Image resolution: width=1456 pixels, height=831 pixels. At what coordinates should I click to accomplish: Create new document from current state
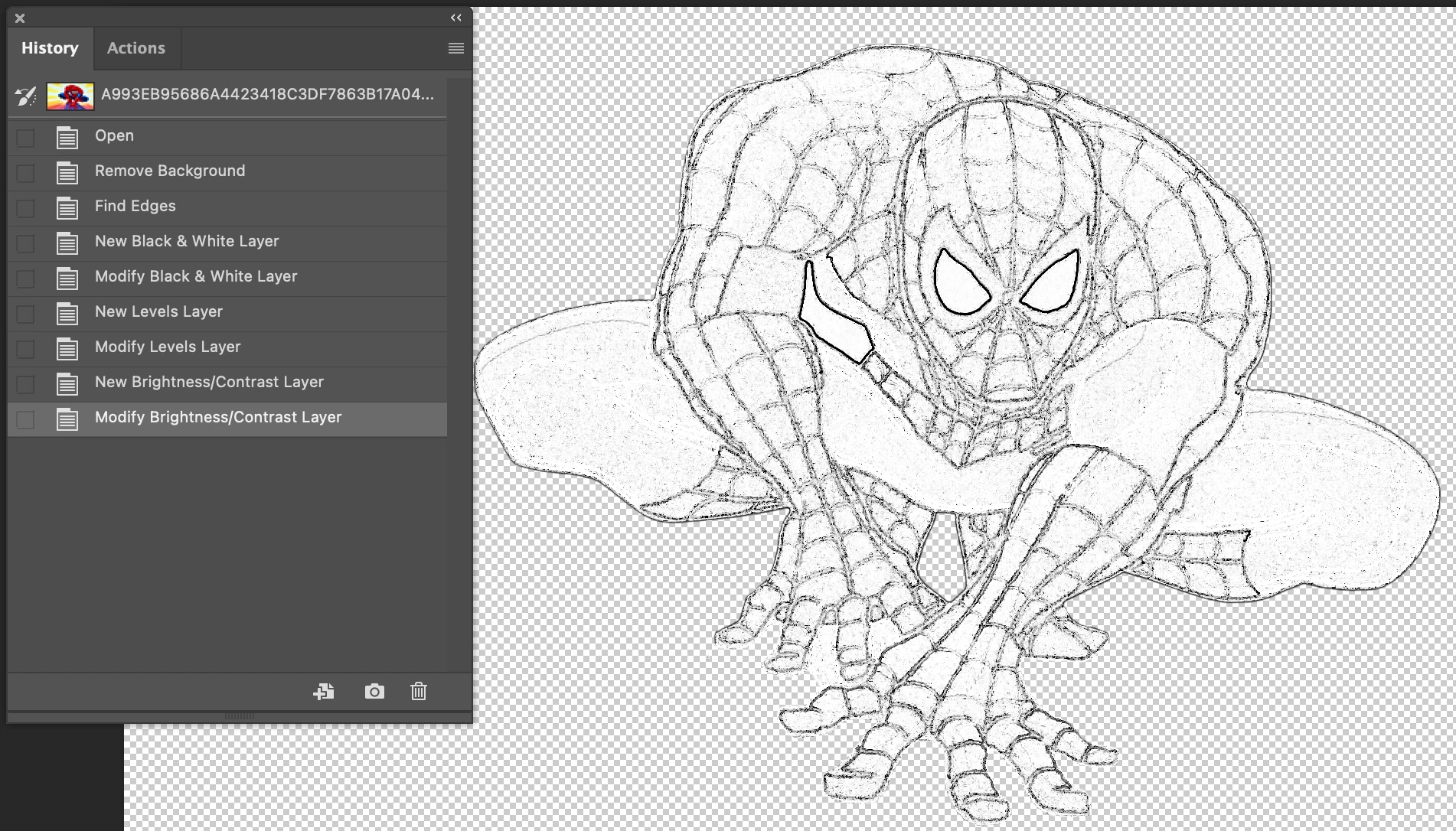click(x=324, y=692)
